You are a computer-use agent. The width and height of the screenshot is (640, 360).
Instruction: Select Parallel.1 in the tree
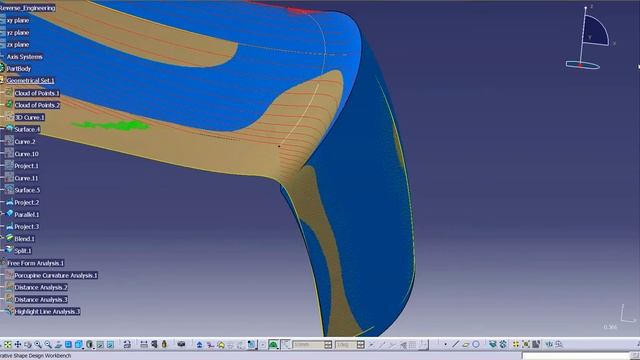pos(27,214)
